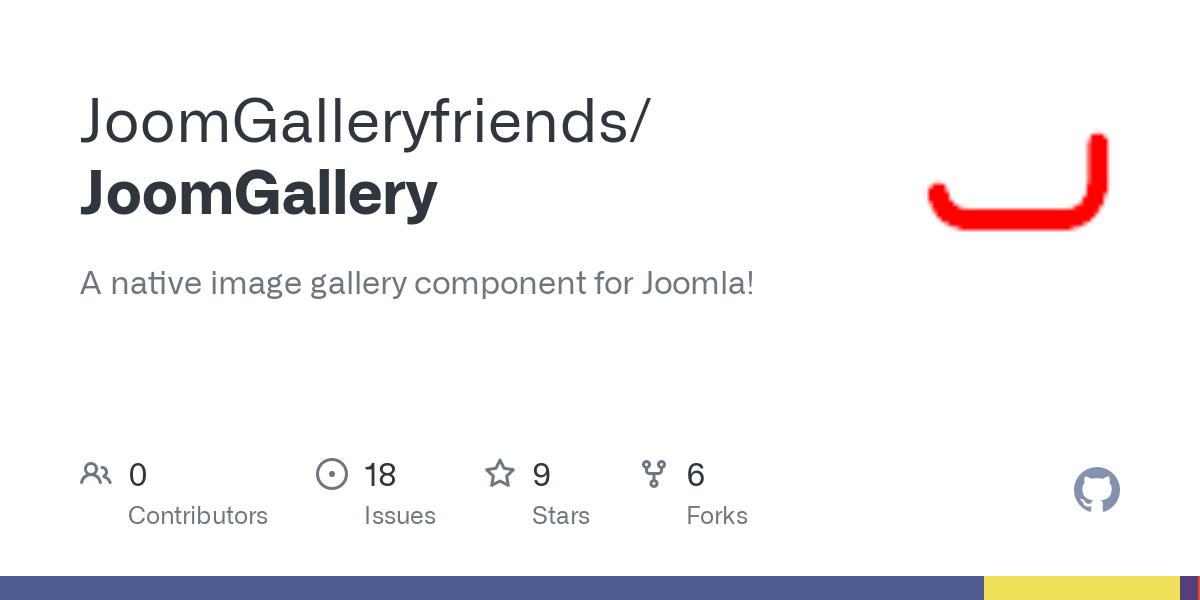Open the JoomGalleryfriends owner name

coord(364,121)
